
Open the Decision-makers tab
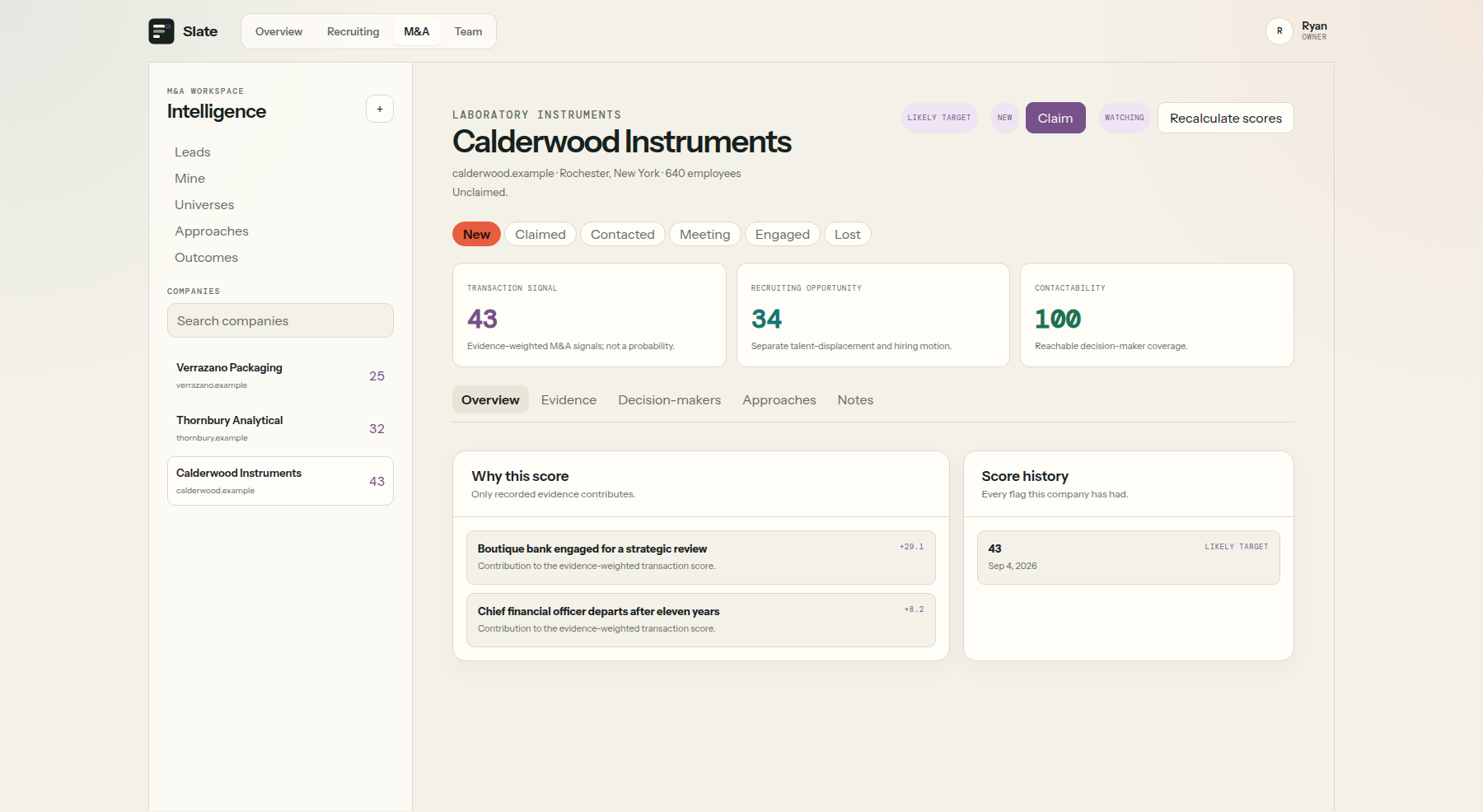(x=670, y=399)
